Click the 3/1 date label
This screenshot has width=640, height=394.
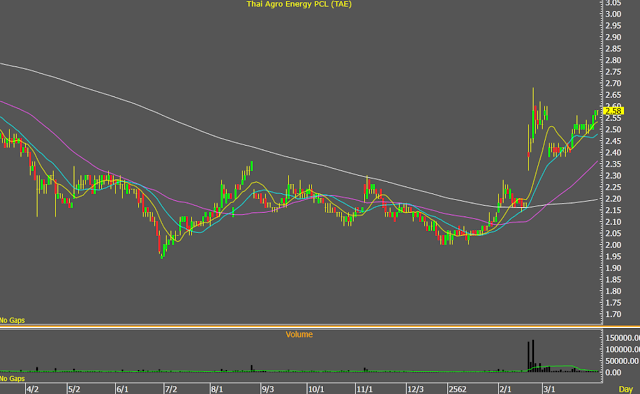[x=549, y=389]
